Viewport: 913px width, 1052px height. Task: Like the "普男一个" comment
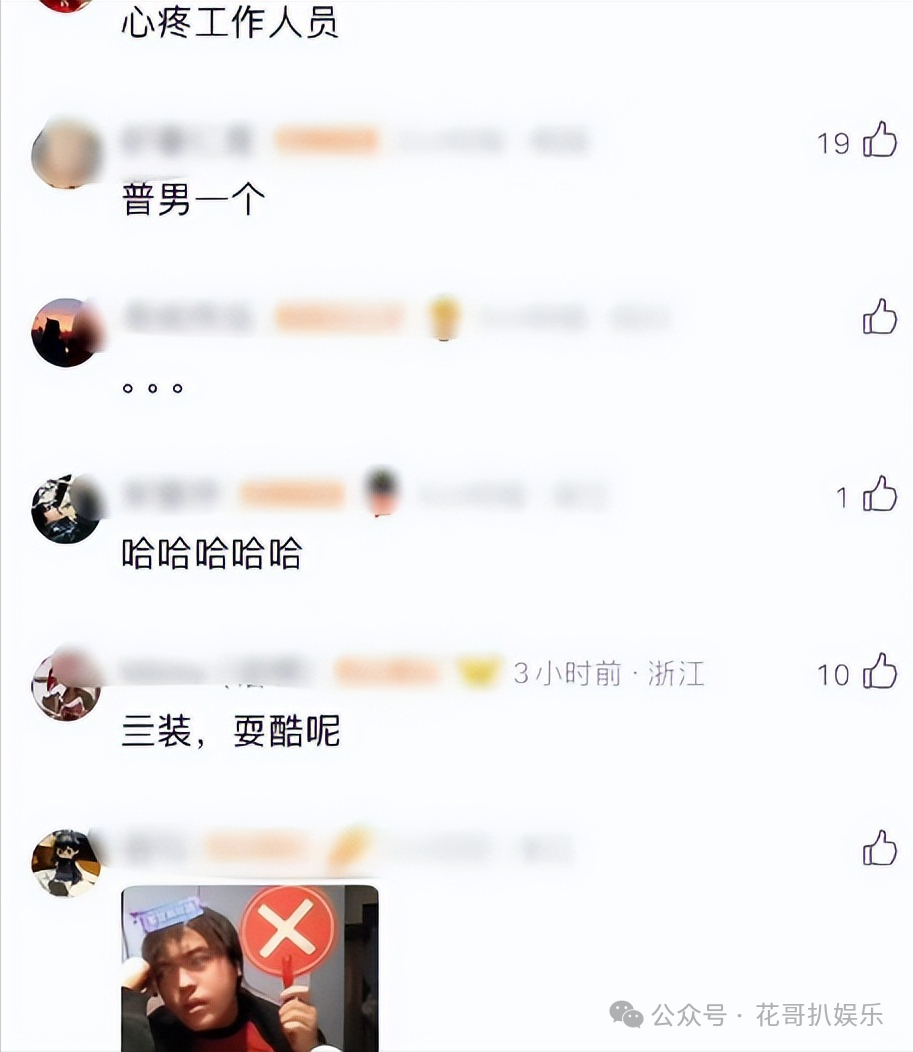click(879, 140)
